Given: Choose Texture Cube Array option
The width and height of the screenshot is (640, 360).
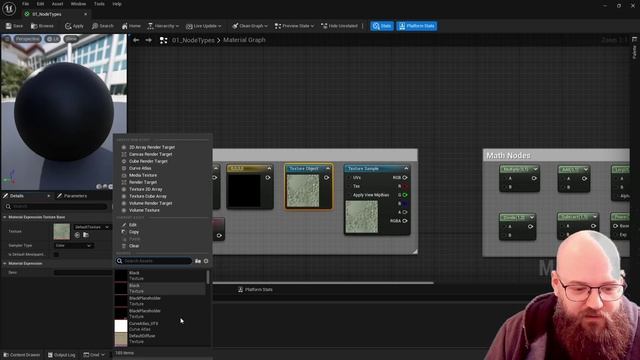Looking at the screenshot, I should [x=148, y=196].
